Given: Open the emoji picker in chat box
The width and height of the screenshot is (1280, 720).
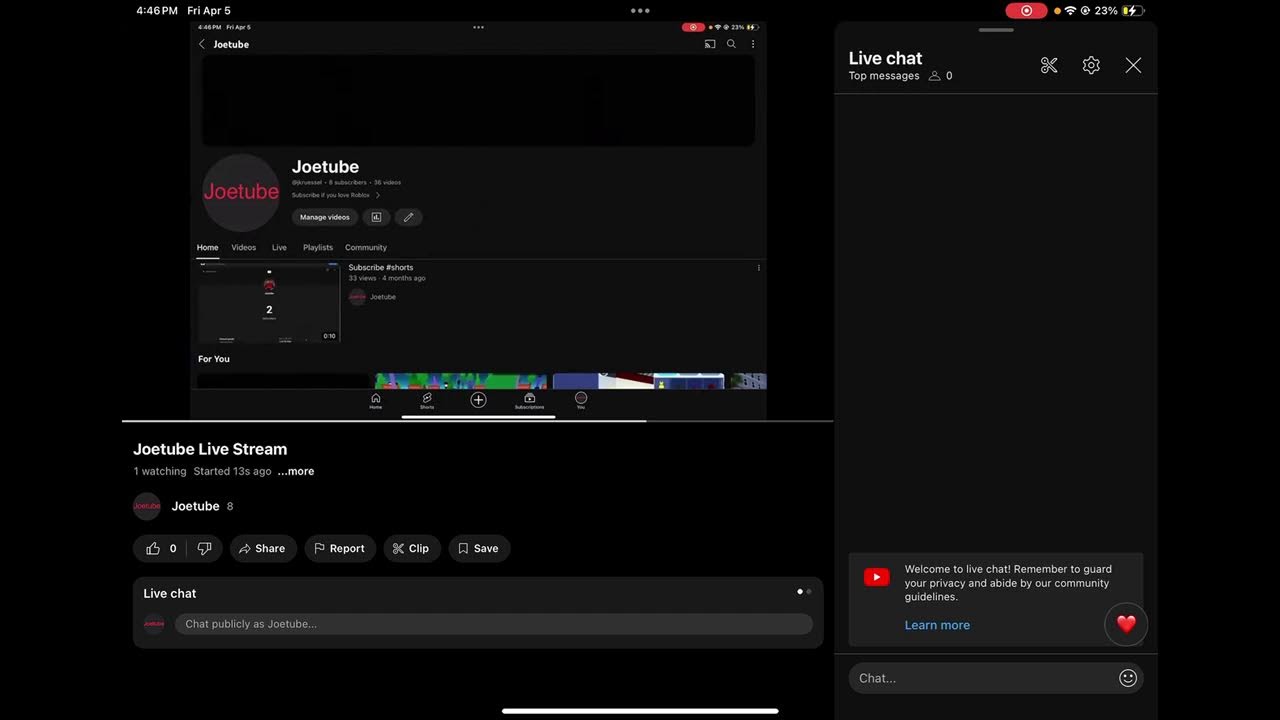Looking at the screenshot, I should click(x=1128, y=678).
